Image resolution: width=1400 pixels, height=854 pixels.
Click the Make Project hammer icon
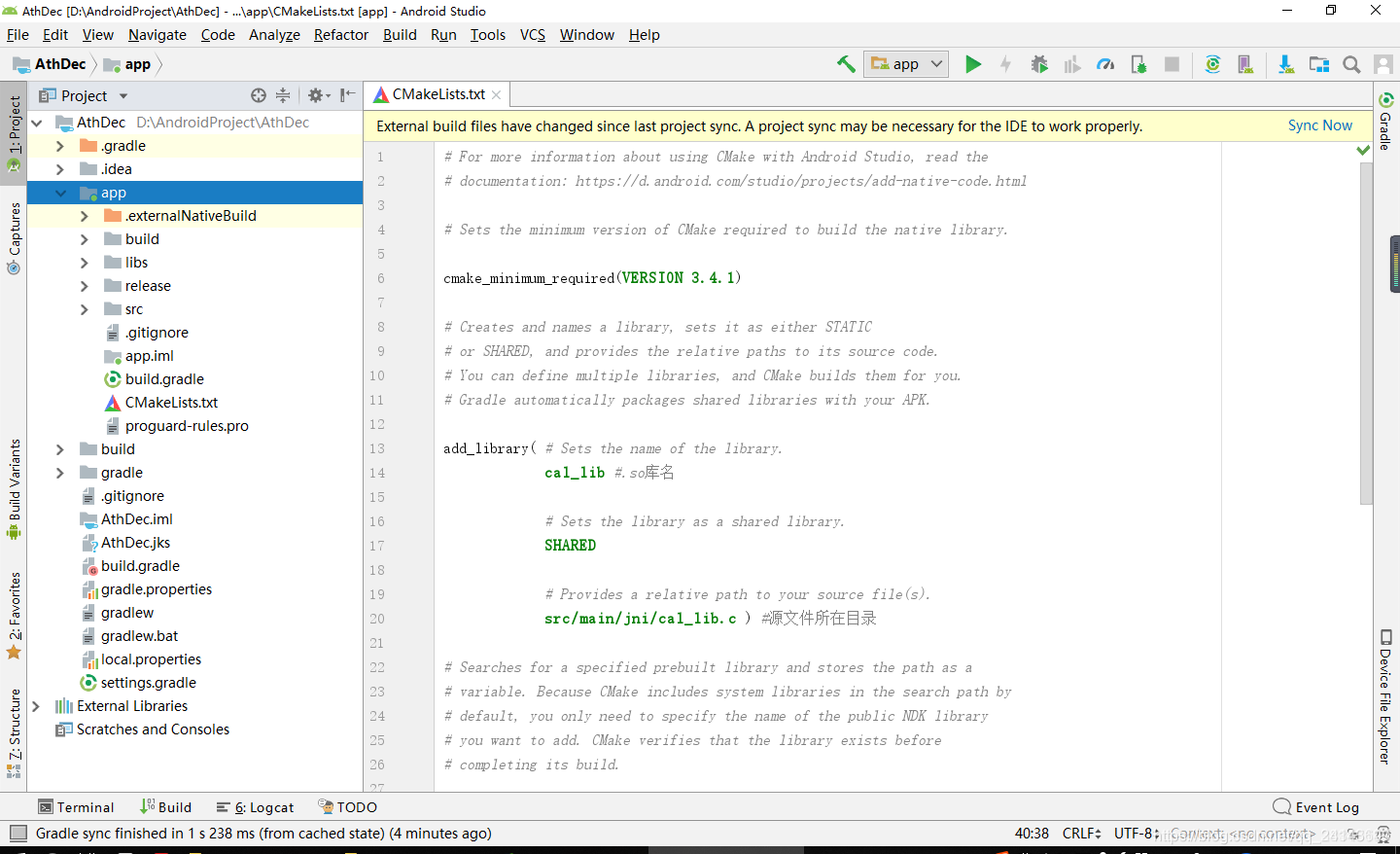[x=846, y=64]
